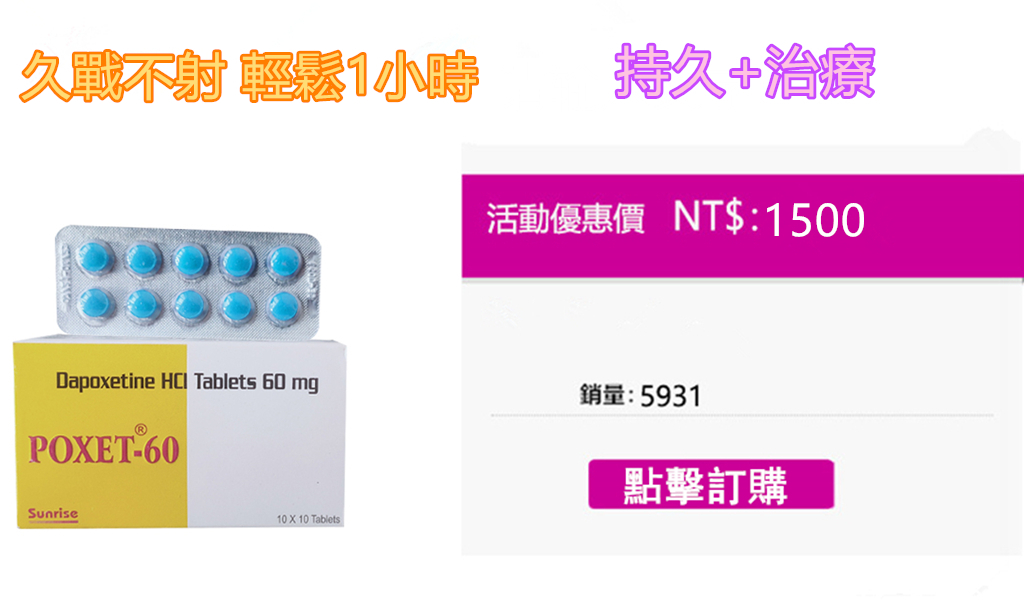Viewport: 1024px width, 600px height.
Task: Click the purple 持久+治療 heading
Action: pyautogui.click(x=744, y=71)
